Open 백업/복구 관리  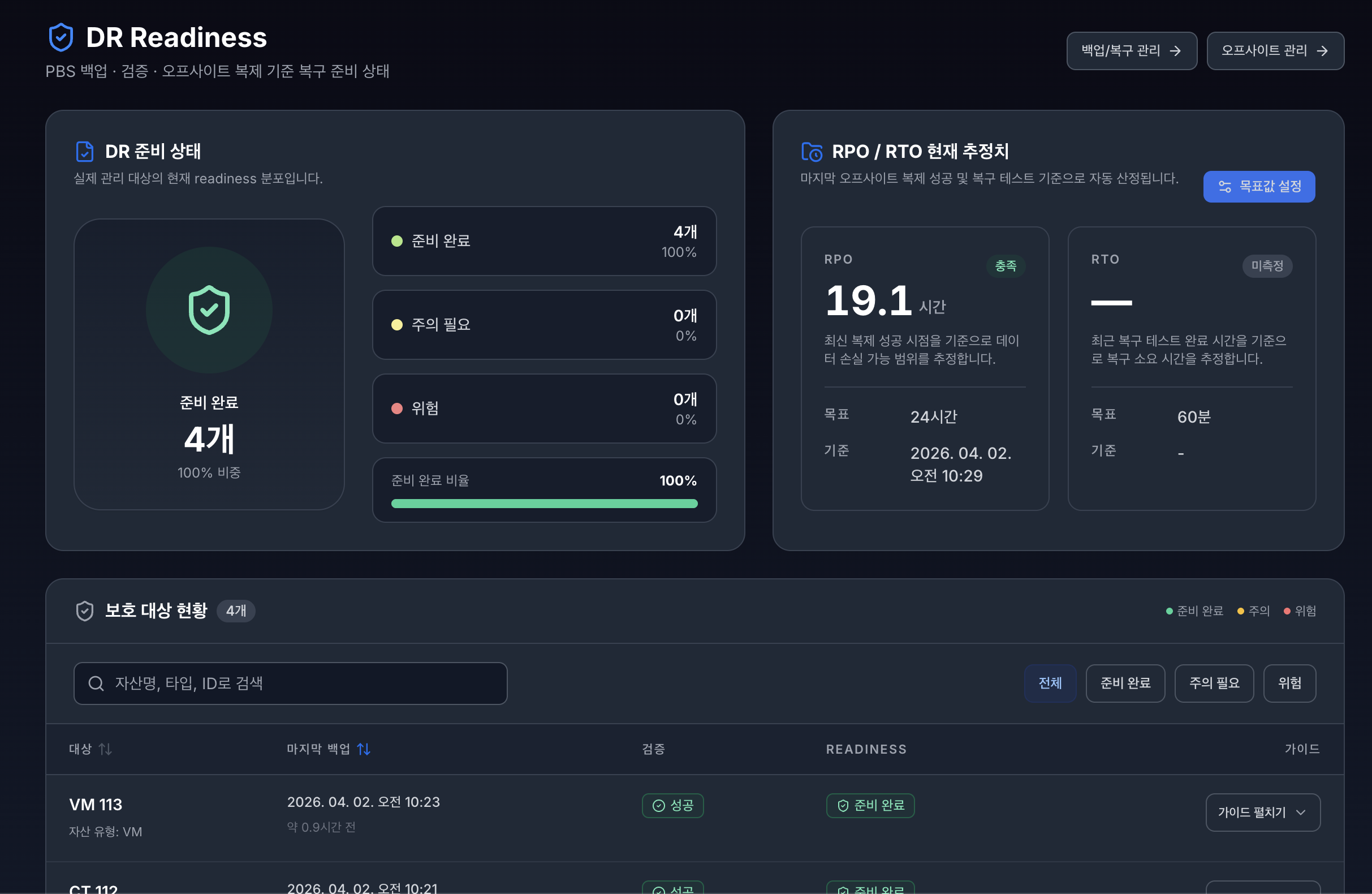point(1131,51)
